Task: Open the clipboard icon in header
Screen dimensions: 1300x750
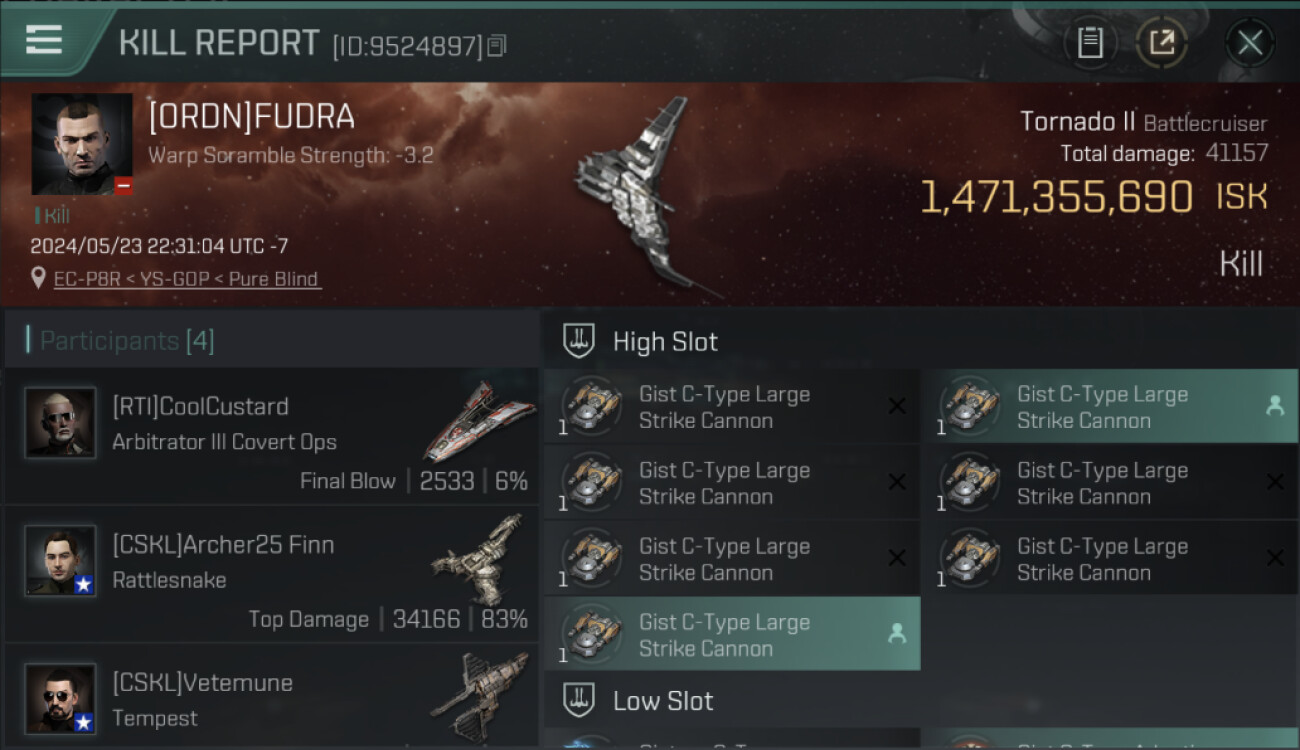Action: [x=1090, y=42]
